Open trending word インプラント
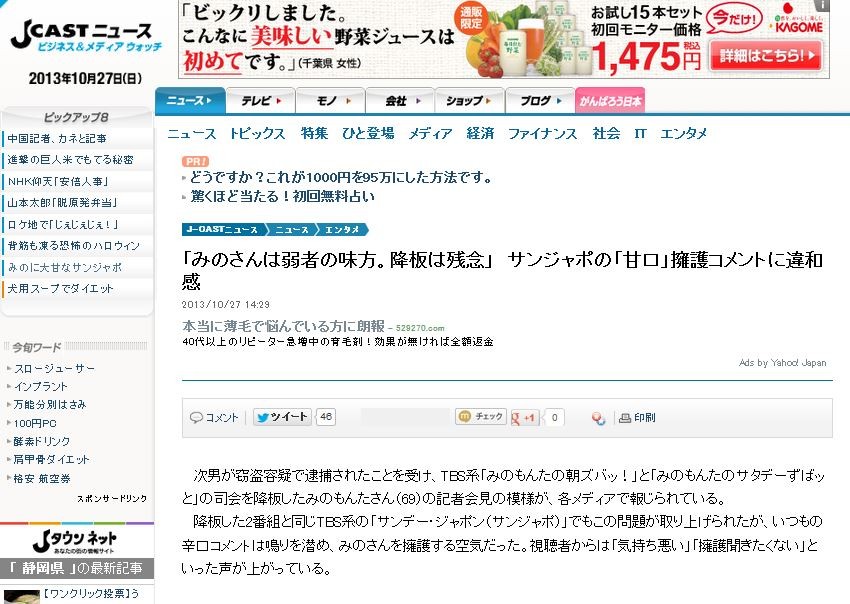This screenshot has width=850, height=604. coord(41,387)
